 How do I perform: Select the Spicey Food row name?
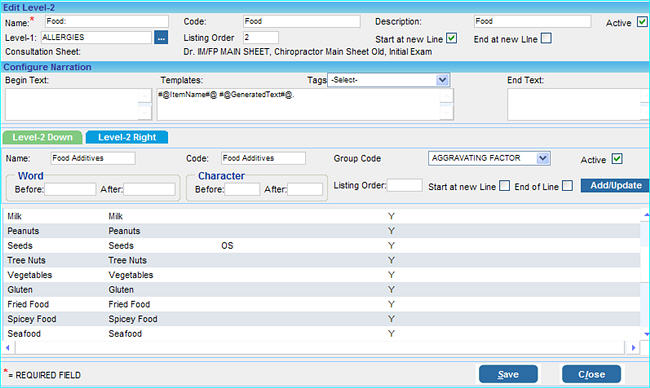point(32,319)
